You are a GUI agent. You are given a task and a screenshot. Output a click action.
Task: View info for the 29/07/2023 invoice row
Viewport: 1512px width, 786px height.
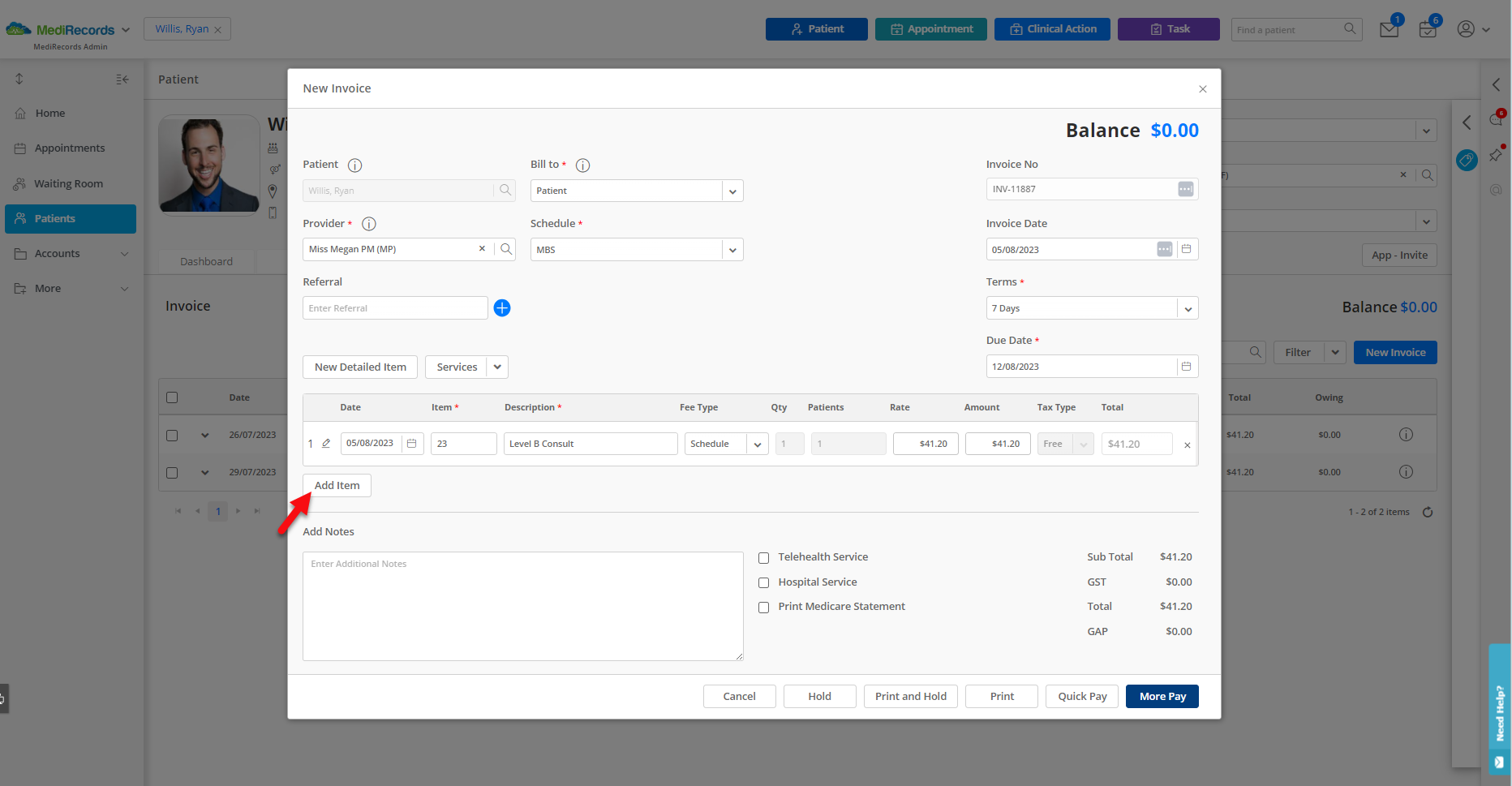pos(1406,472)
